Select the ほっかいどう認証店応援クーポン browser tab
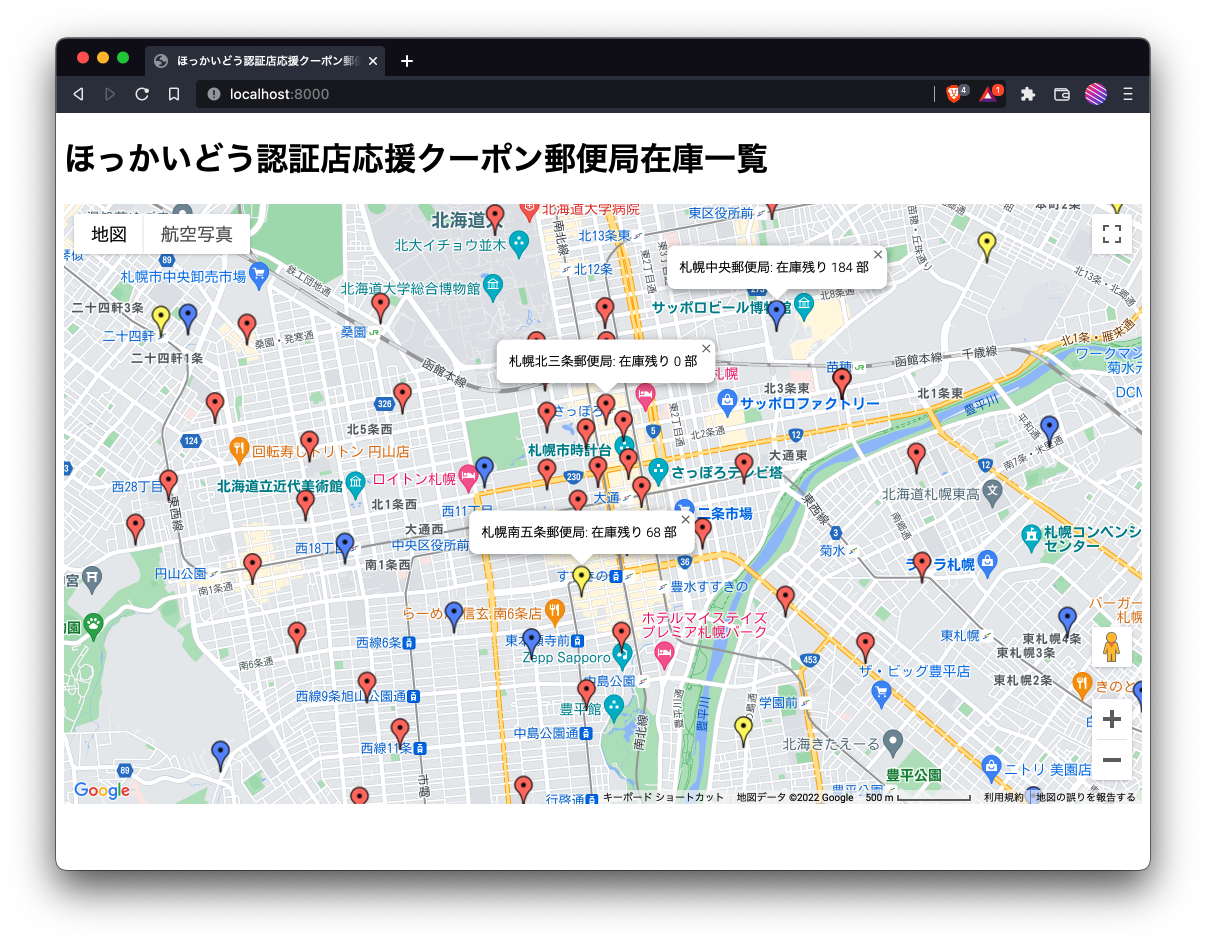The width and height of the screenshot is (1206, 944). [x=265, y=61]
